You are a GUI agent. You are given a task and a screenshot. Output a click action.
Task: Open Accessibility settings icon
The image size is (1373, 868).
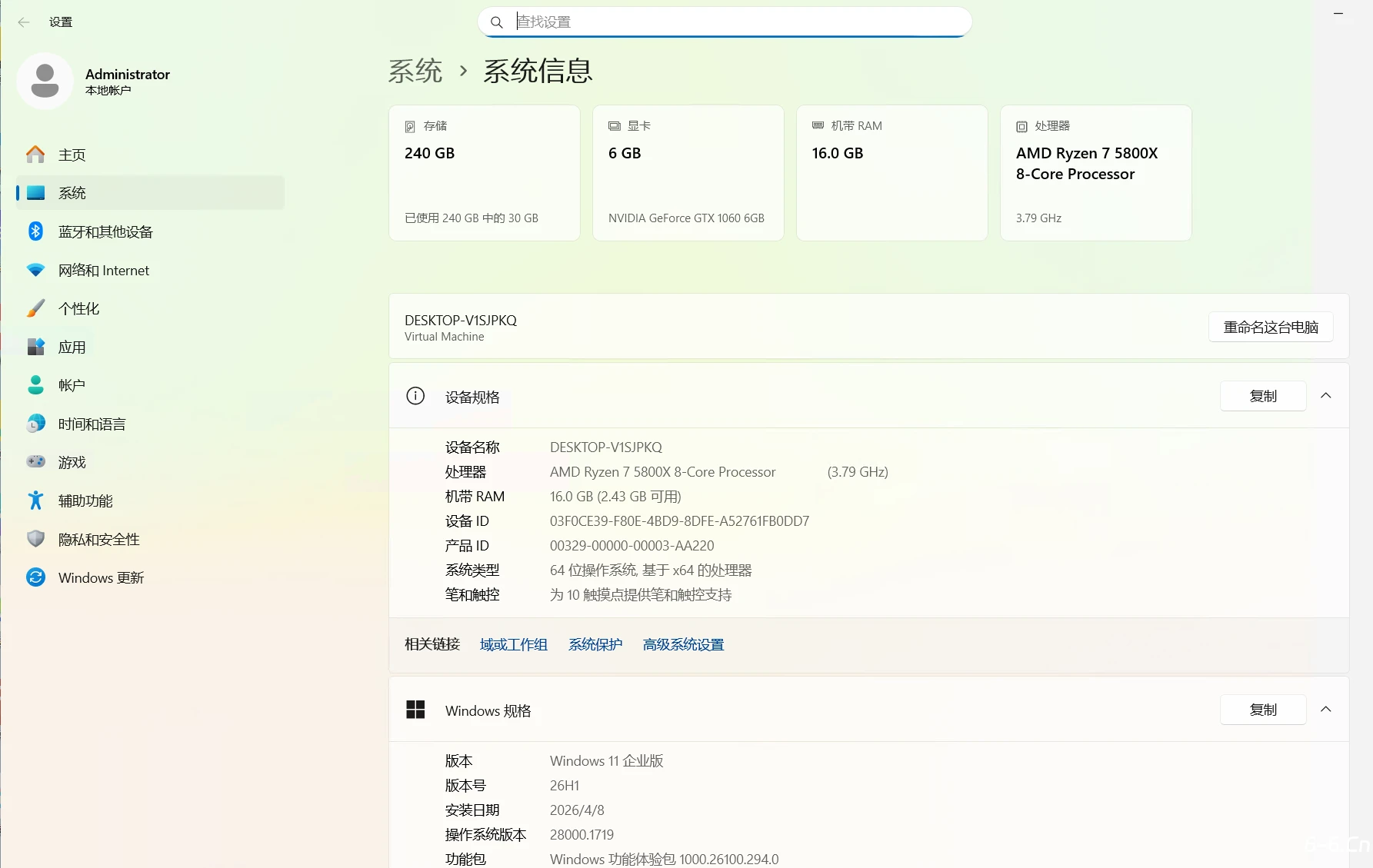coord(35,501)
